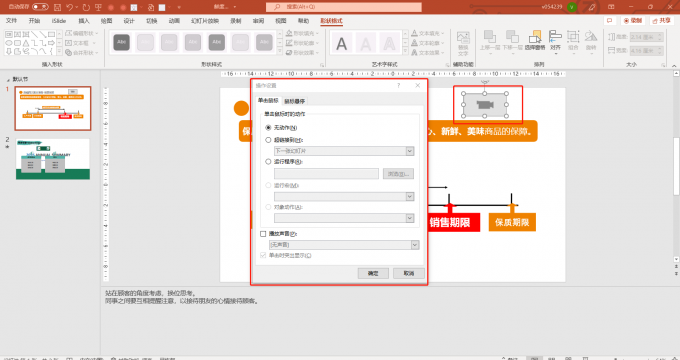This screenshot has height=360, width=680.
Task: Select the straight line shape in gallery
Action: point(34,34)
